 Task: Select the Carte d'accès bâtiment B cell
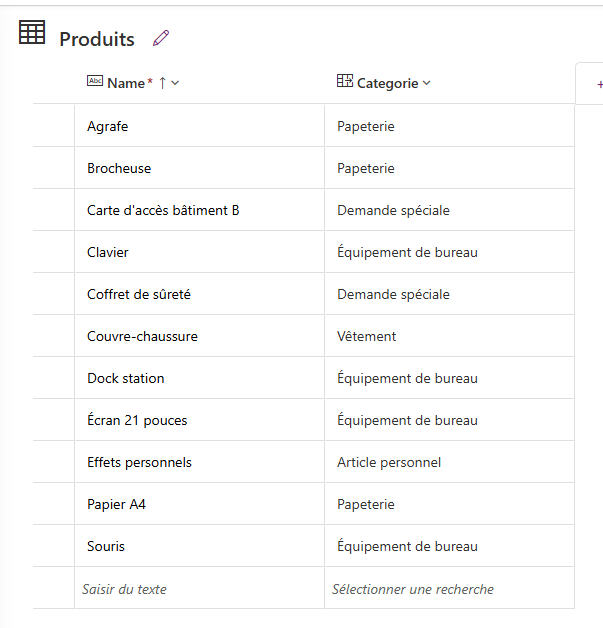[199, 210]
